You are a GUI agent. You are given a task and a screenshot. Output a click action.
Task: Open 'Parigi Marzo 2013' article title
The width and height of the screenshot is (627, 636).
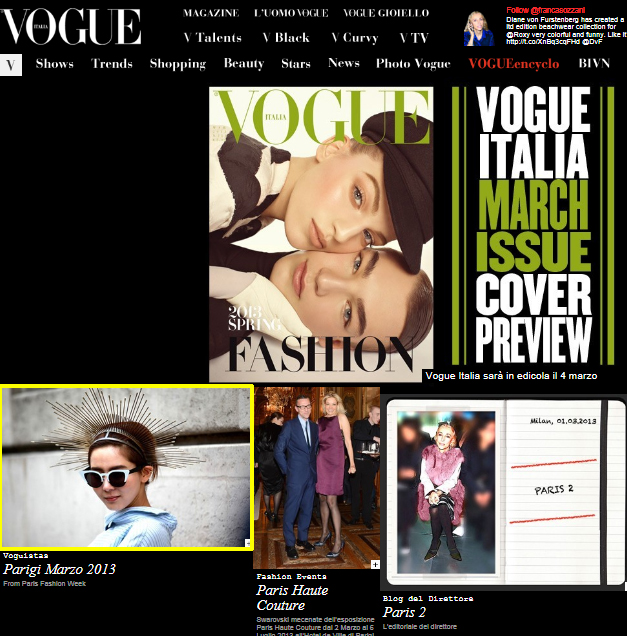[x=59, y=569]
